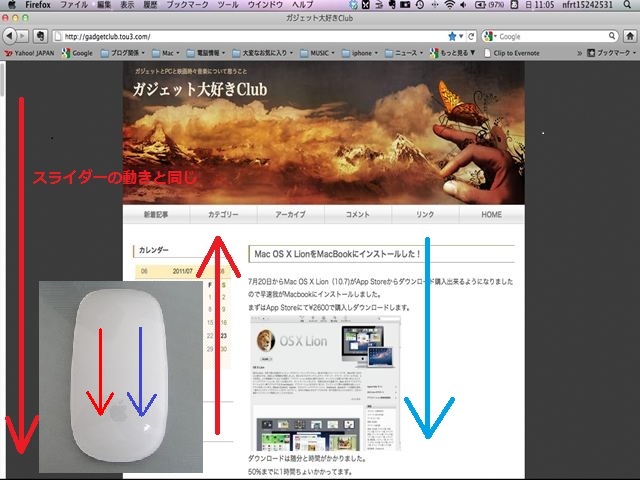Open article Mac OS X LionをMacBookにインストールした!
Image resolution: width=640 pixels, height=480 pixels.
(337, 254)
